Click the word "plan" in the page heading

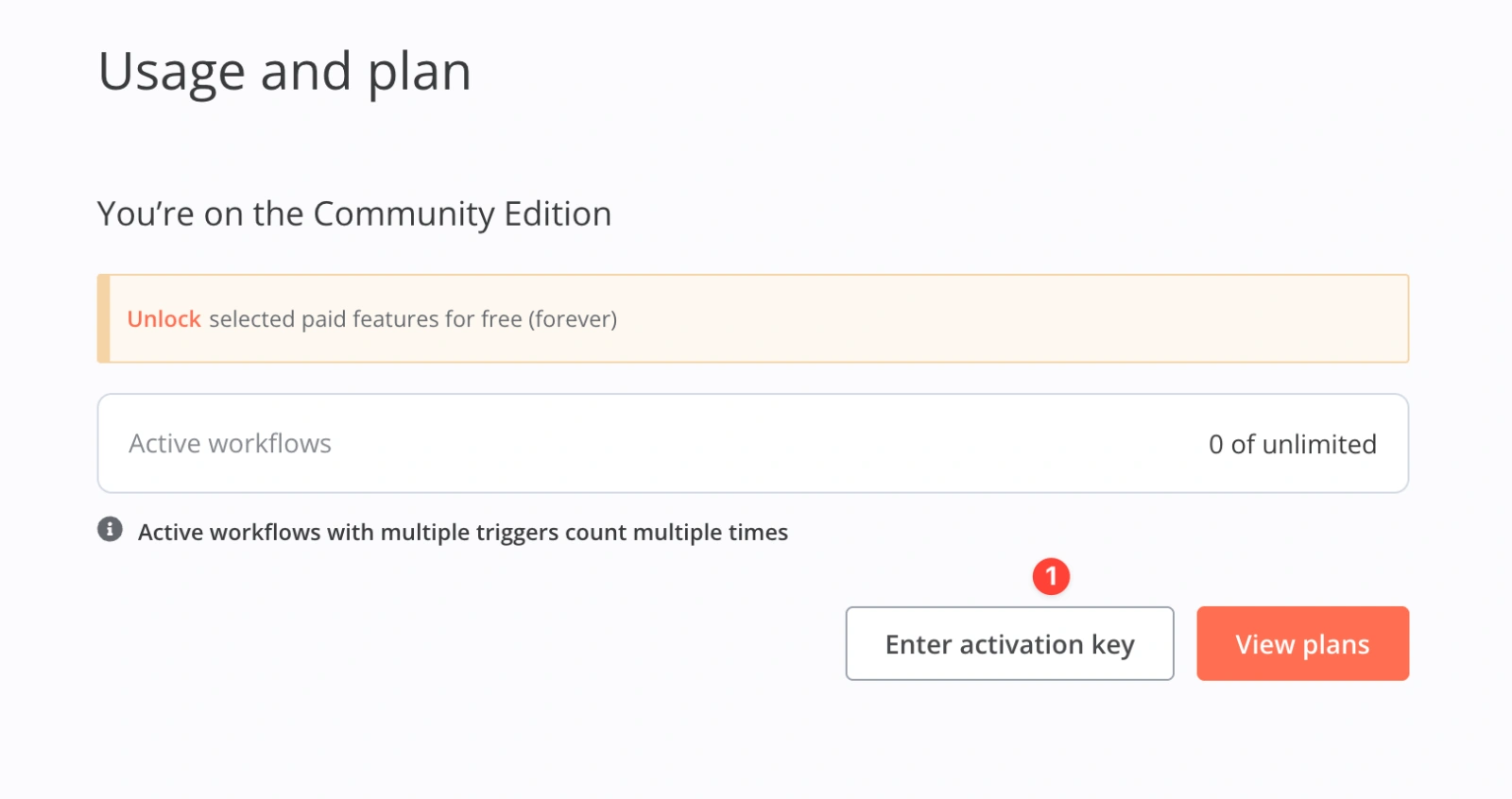point(419,72)
